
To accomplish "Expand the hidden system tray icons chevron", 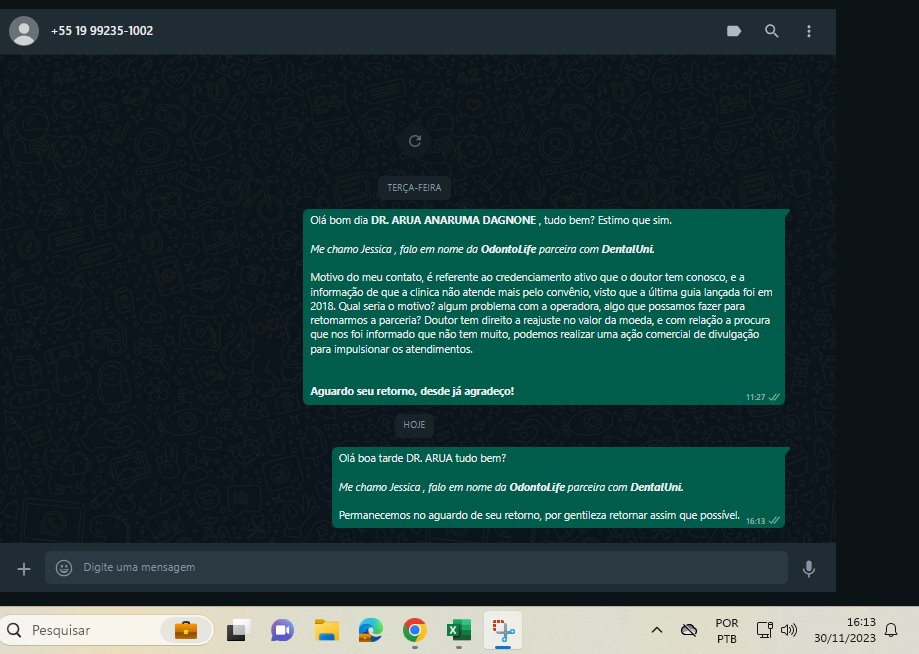I will (x=657, y=631).
